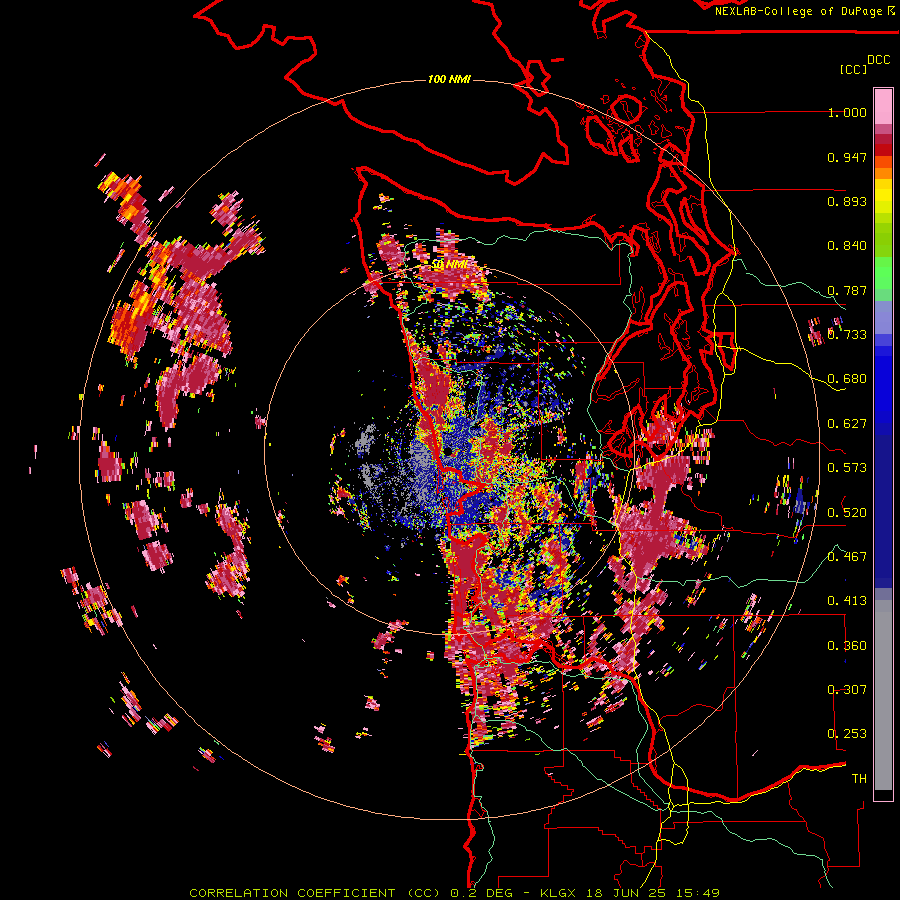Click the 0.947 scale value

tap(847, 157)
